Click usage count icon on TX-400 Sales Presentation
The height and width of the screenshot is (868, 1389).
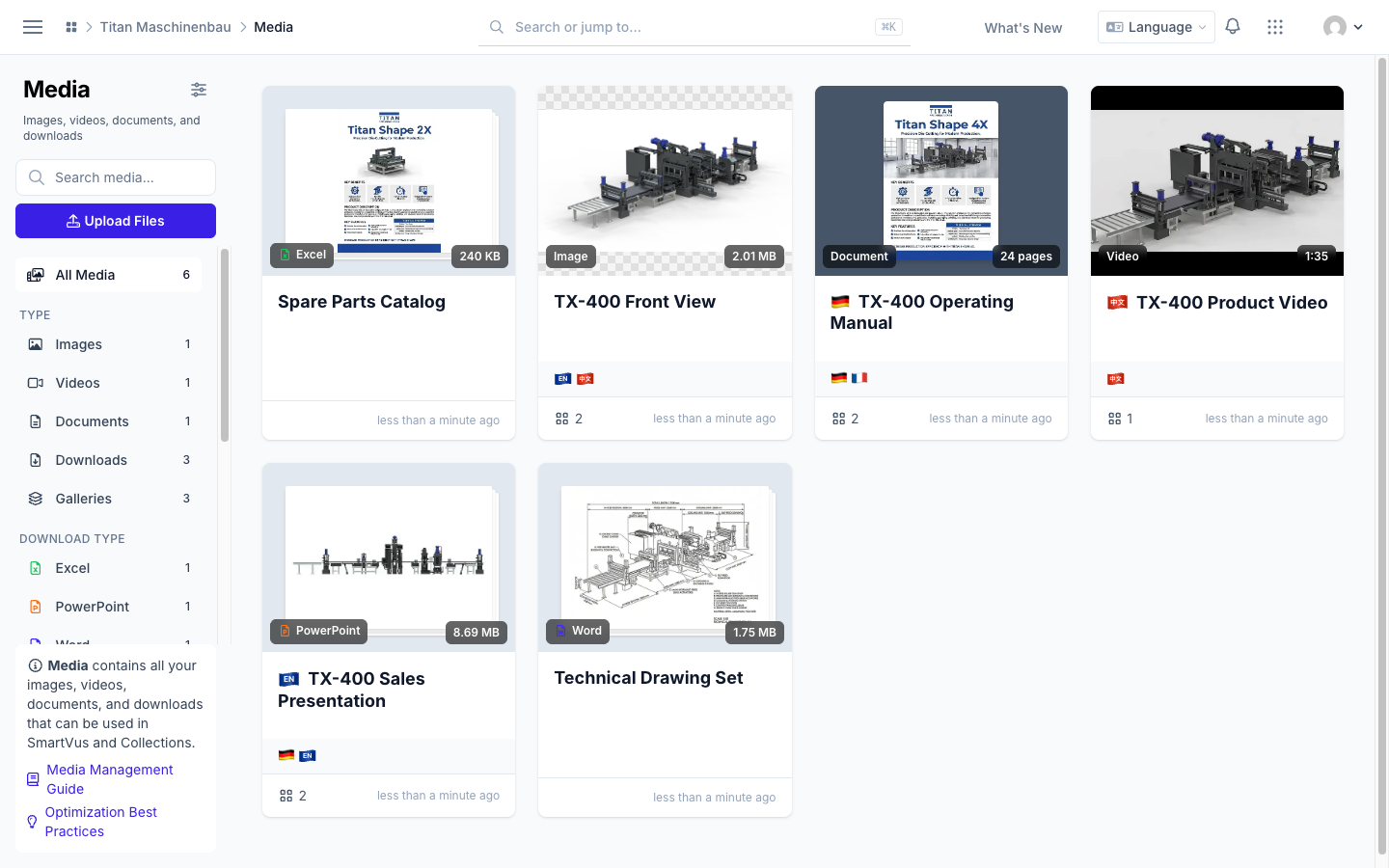(x=286, y=796)
